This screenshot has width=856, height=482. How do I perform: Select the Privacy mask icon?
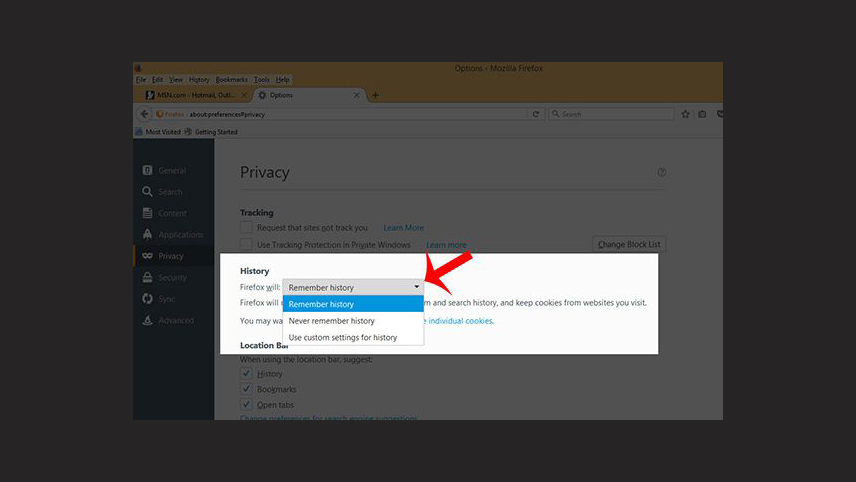(x=147, y=255)
